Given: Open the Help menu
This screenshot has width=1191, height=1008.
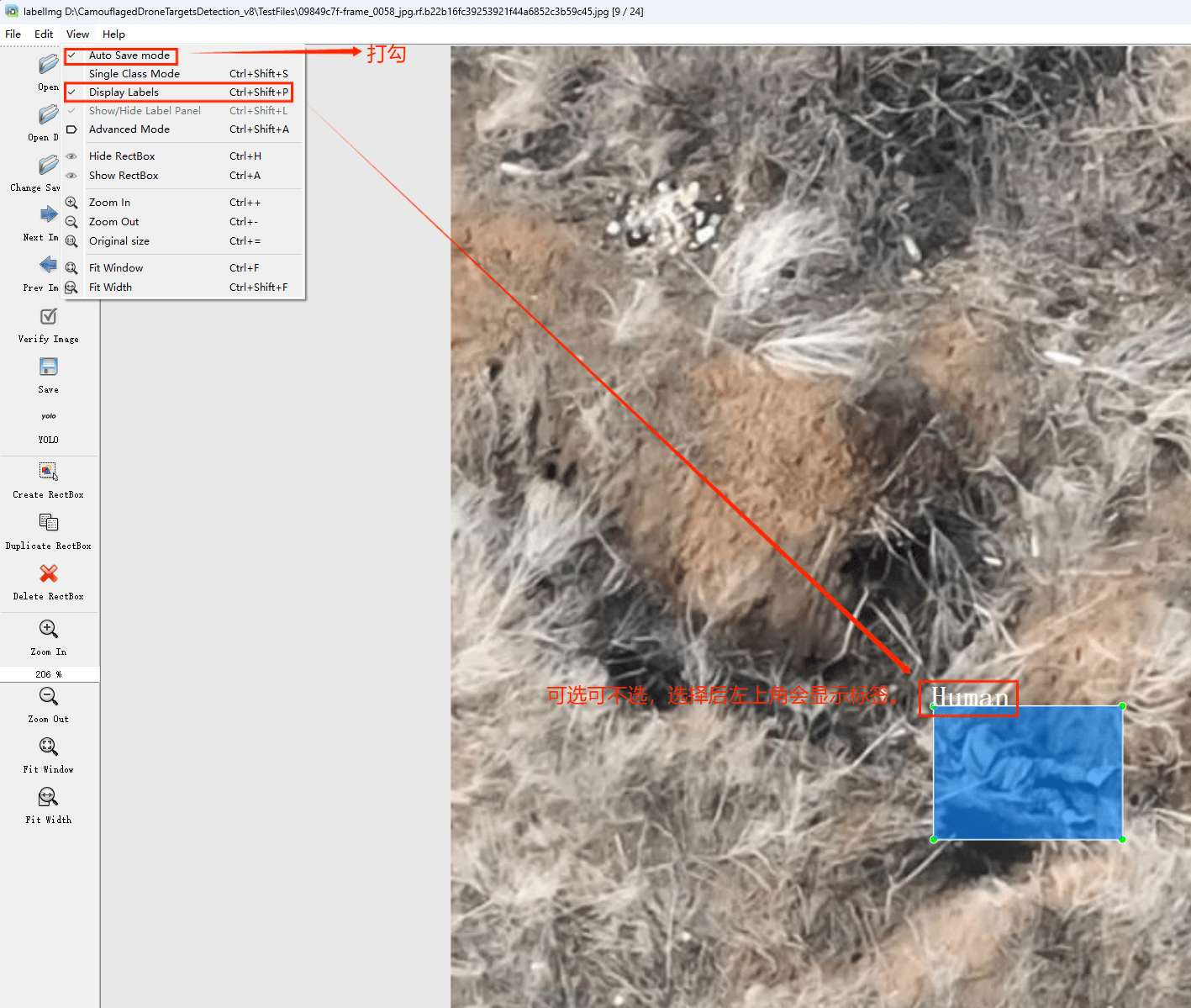Looking at the screenshot, I should (x=113, y=34).
